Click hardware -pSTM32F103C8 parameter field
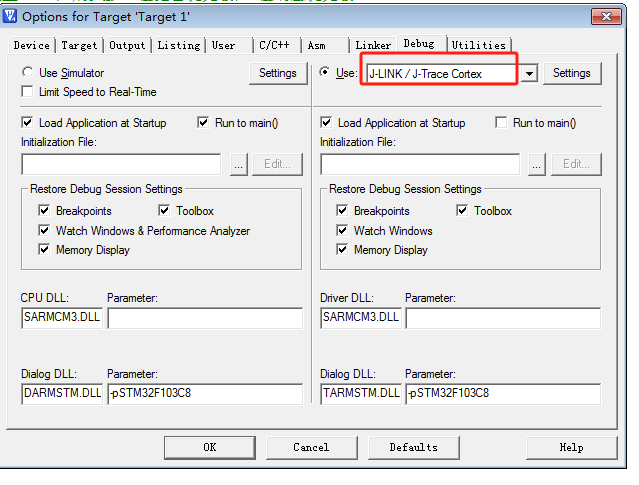The width and height of the screenshot is (639, 485). click(503, 394)
